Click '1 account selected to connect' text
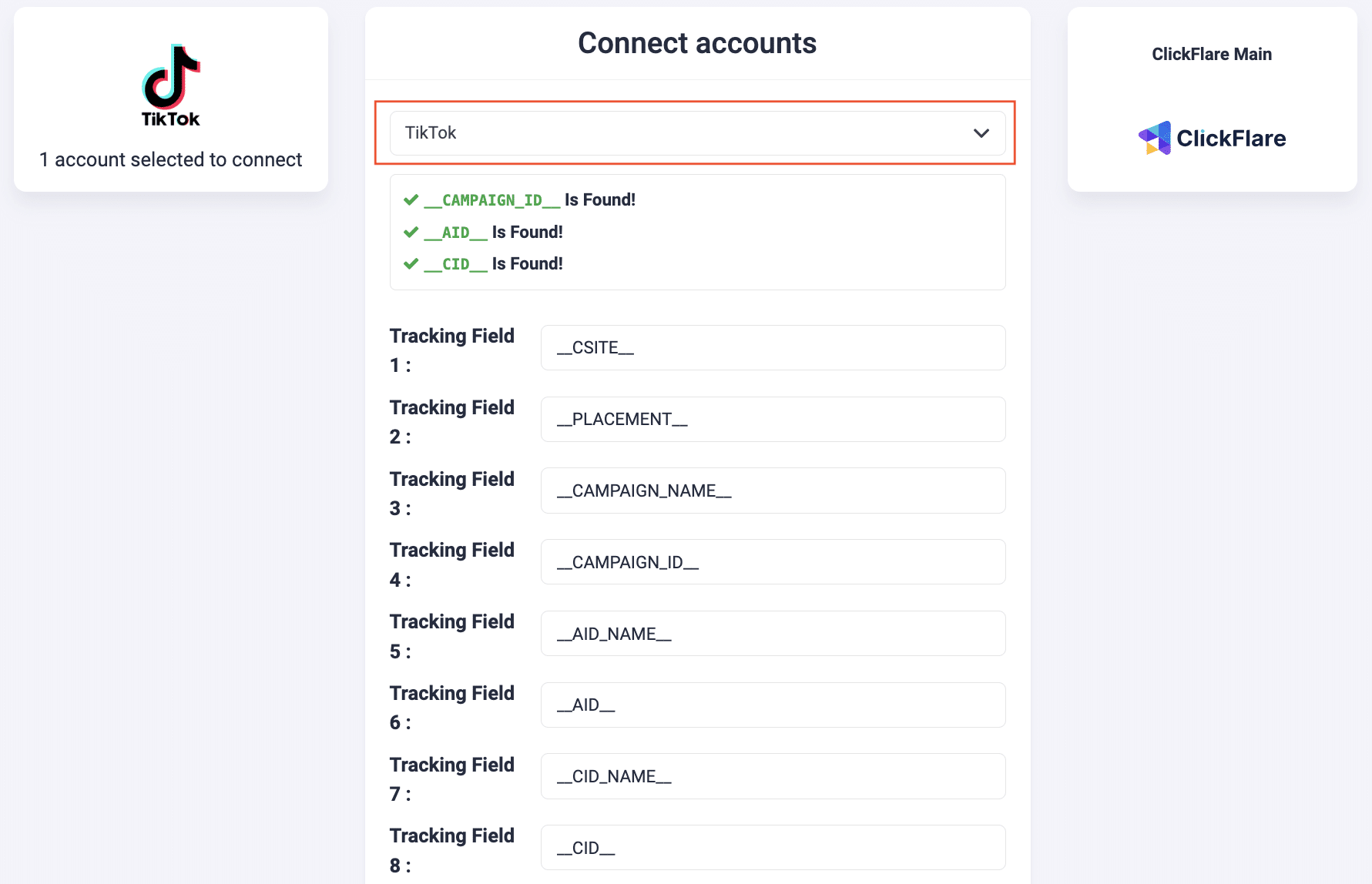 pyautogui.click(x=170, y=159)
